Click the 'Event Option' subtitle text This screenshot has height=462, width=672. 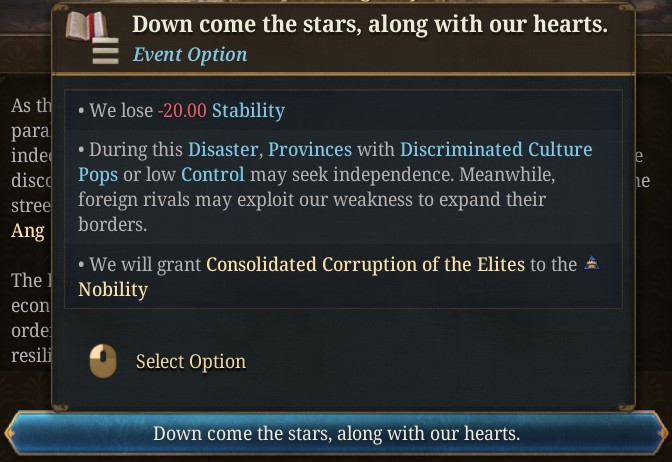[190, 54]
